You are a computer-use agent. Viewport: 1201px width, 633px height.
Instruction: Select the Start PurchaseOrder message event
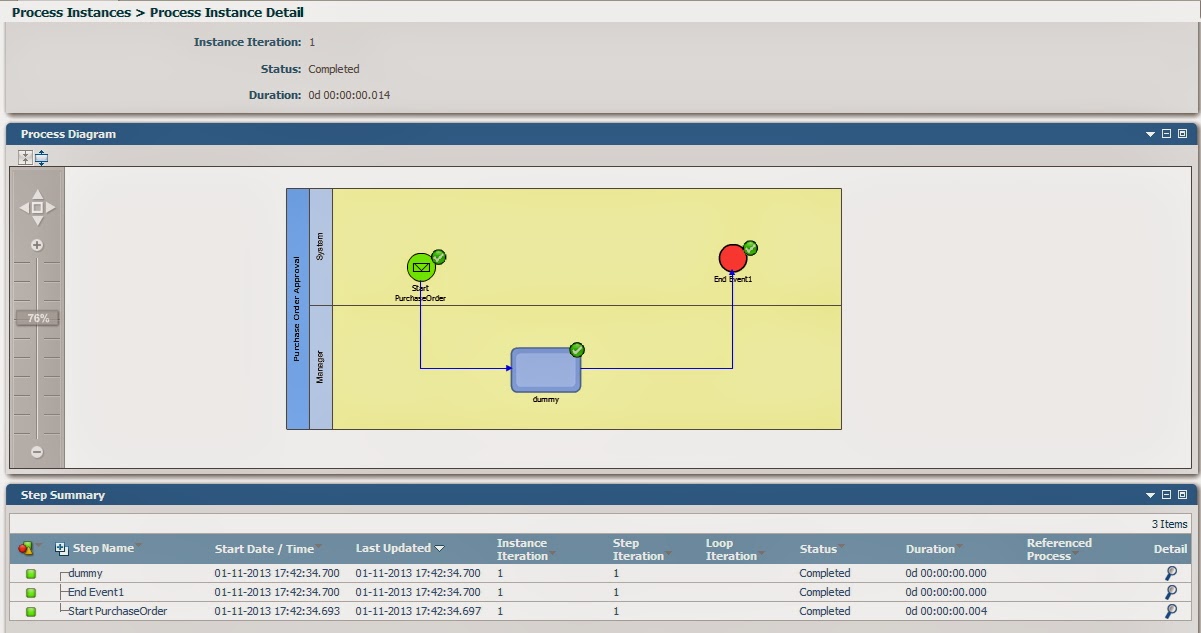[x=421, y=267]
